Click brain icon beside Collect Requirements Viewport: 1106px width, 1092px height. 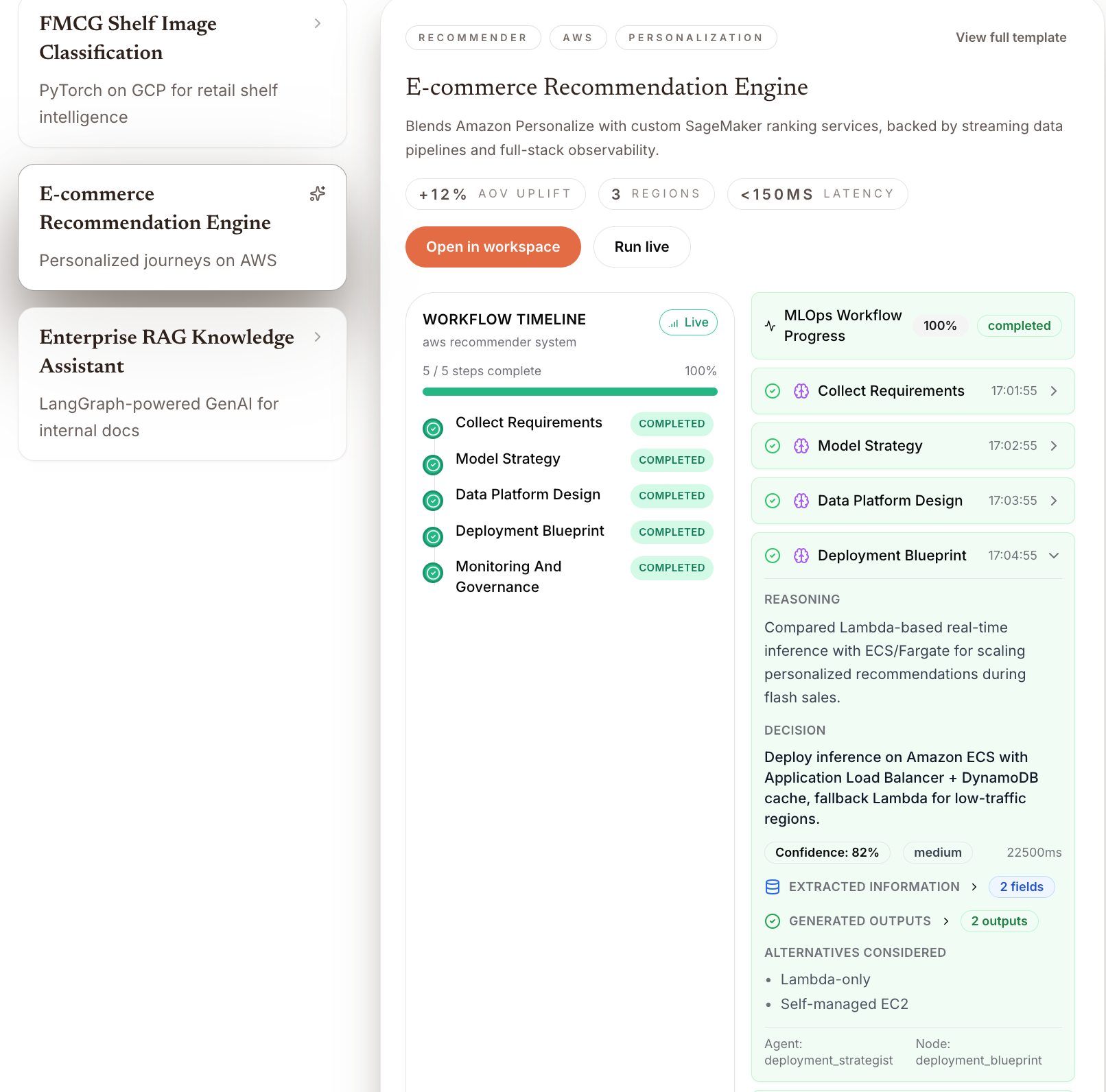click(801, 391)
